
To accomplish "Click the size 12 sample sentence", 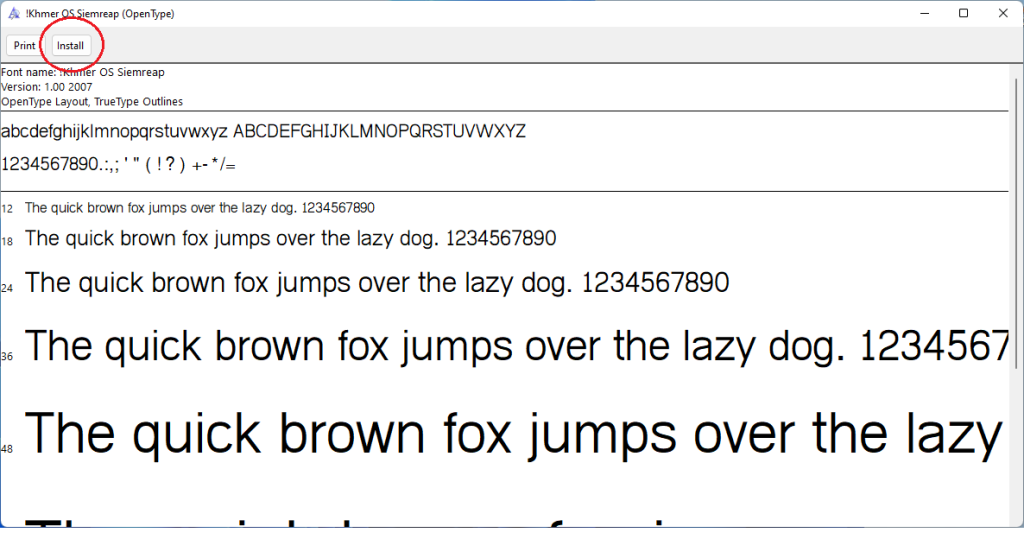I will coord(200,208).
